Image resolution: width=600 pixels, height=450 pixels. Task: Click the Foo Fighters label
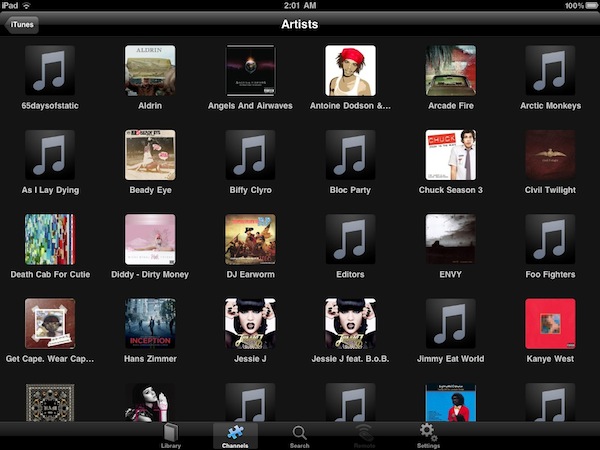[x=550, y=275]
